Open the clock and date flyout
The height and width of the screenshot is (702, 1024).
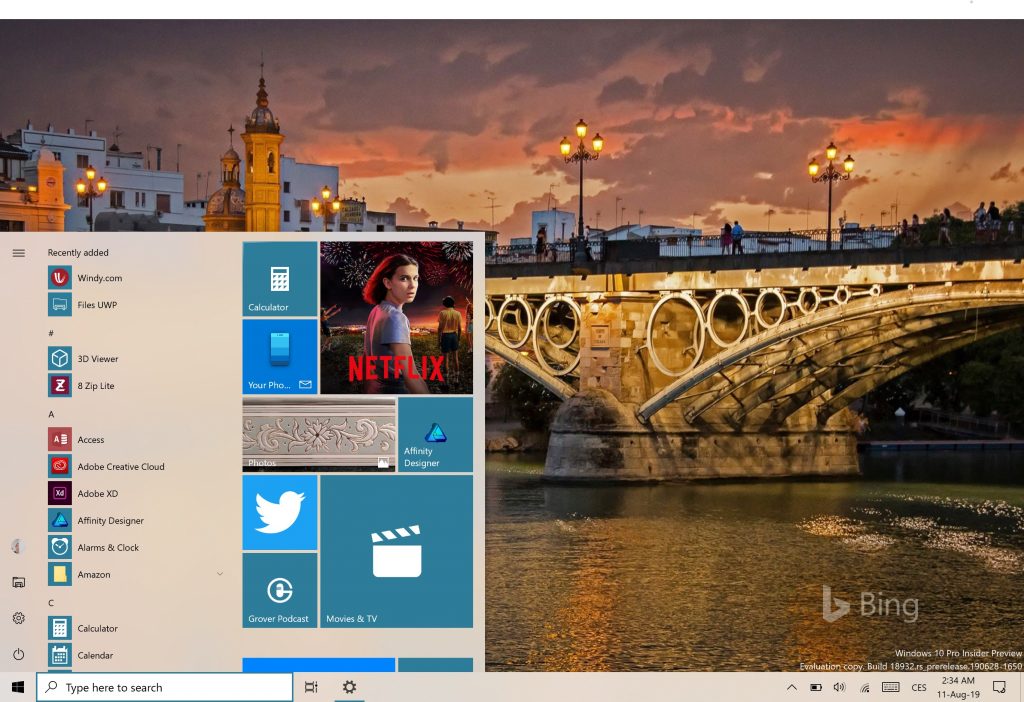coord(959,687)
